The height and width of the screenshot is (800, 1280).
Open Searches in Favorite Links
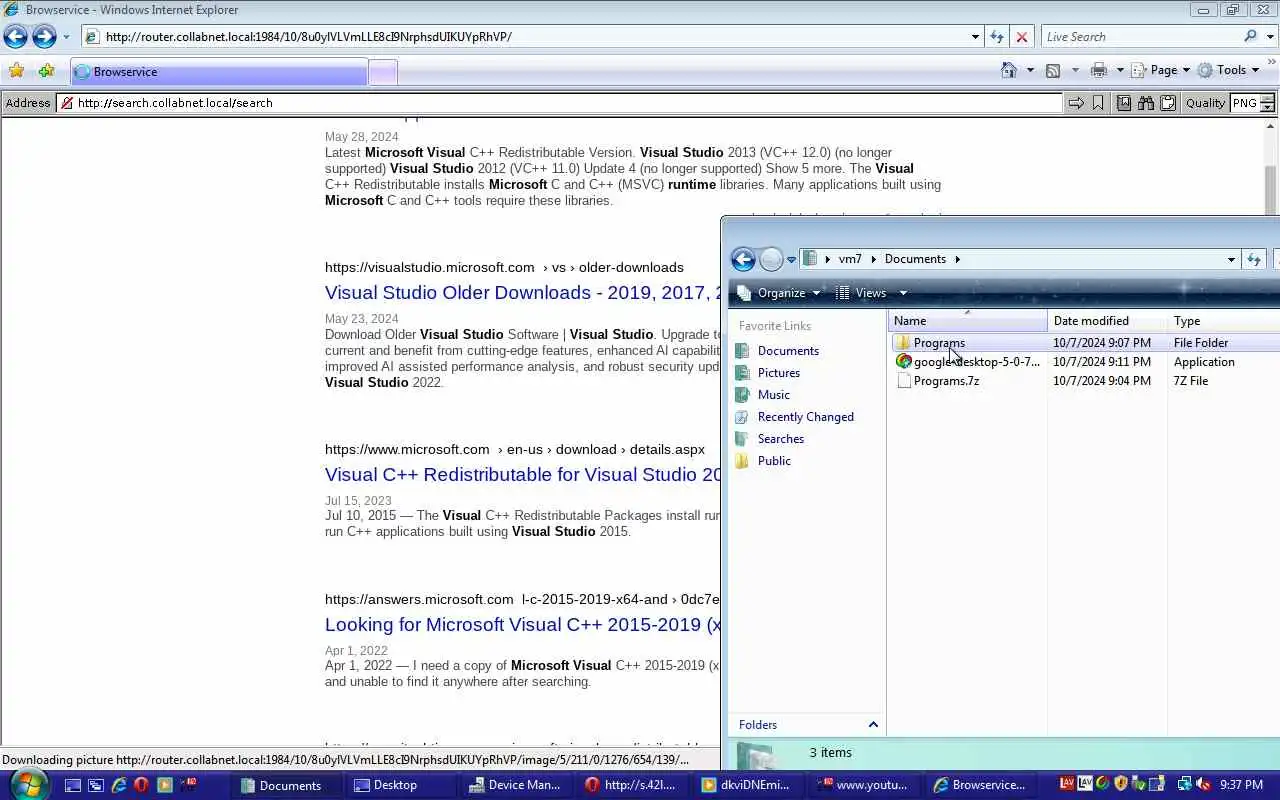pyautogui.click(x=781, y=439)
